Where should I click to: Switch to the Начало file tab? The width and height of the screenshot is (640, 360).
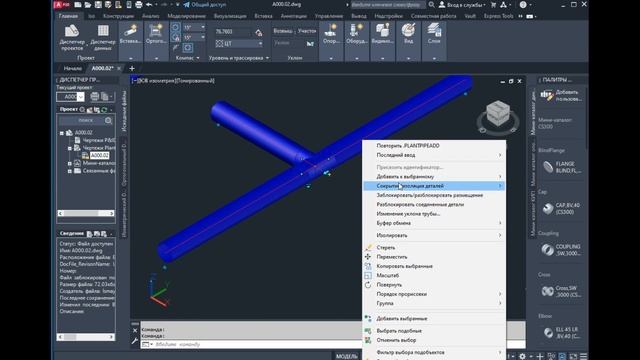[x=72, y=69]
